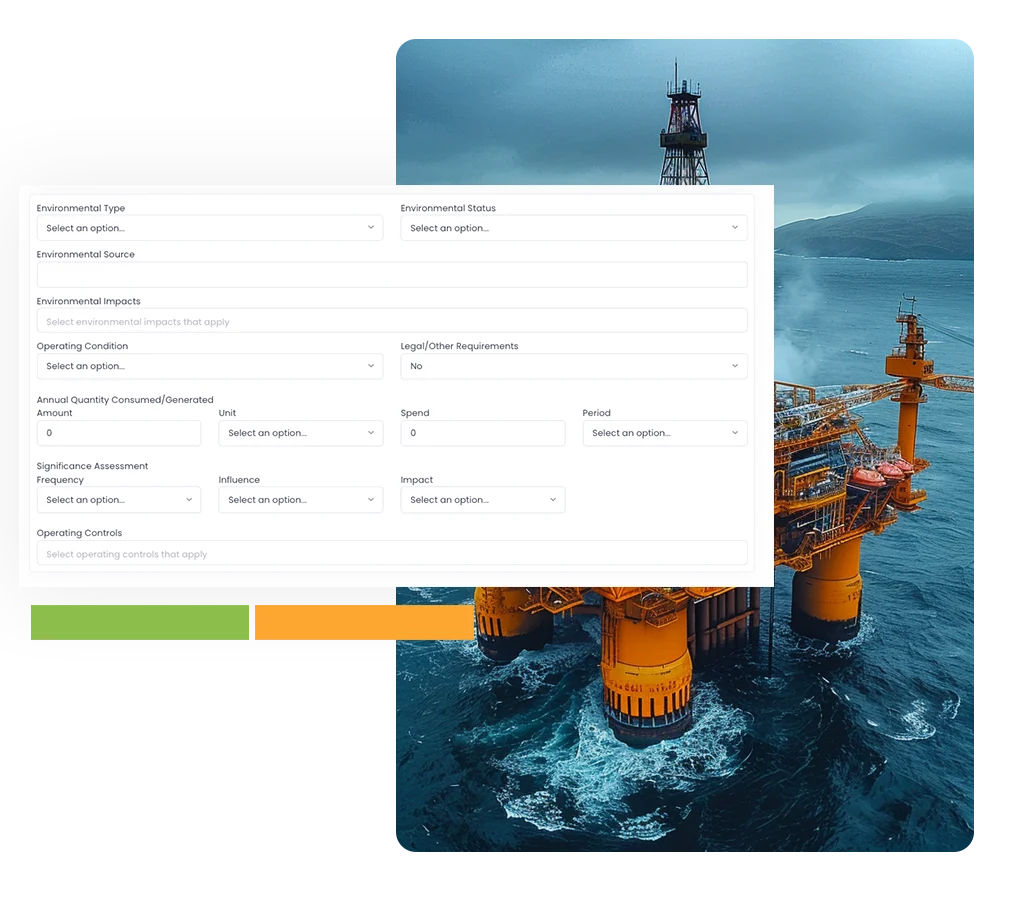Click the chevron in the Unit field
Screen dimensions: 1017x914
click(x=371, y=433)
